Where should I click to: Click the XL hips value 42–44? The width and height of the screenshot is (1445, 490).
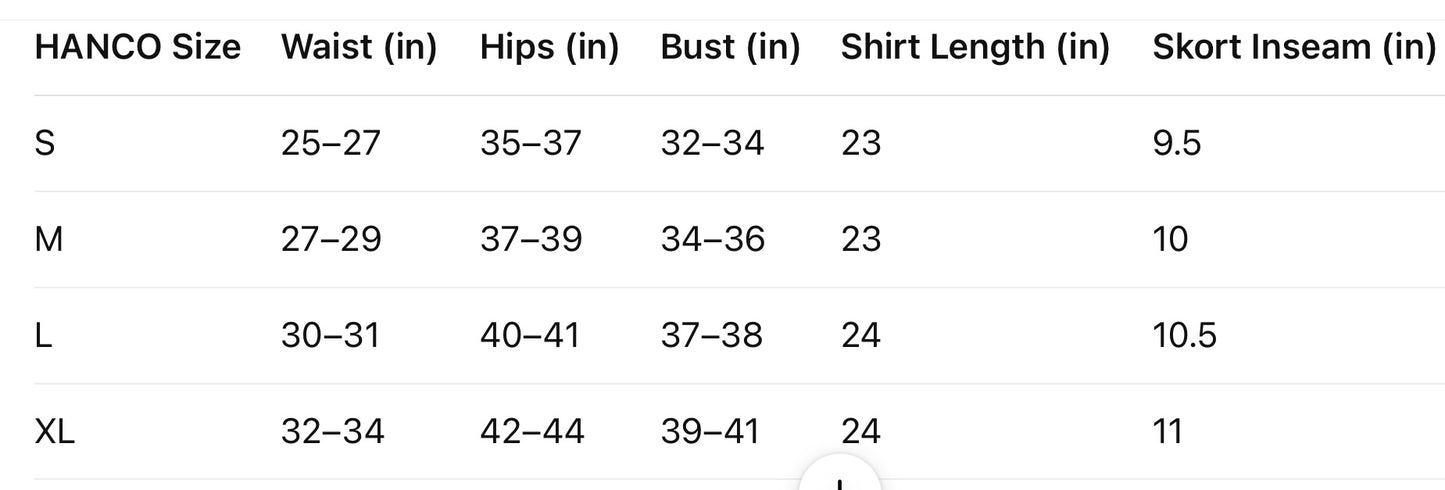point(532,431)
